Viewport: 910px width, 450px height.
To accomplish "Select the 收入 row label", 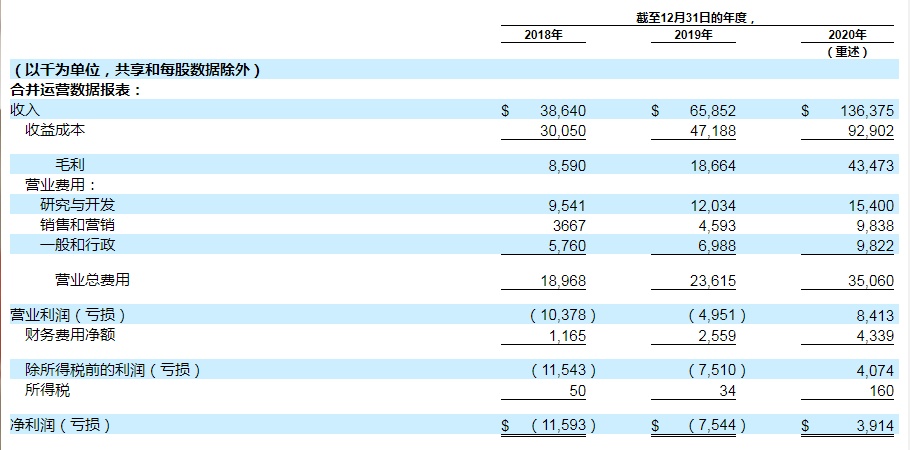I will pos(25,111).
